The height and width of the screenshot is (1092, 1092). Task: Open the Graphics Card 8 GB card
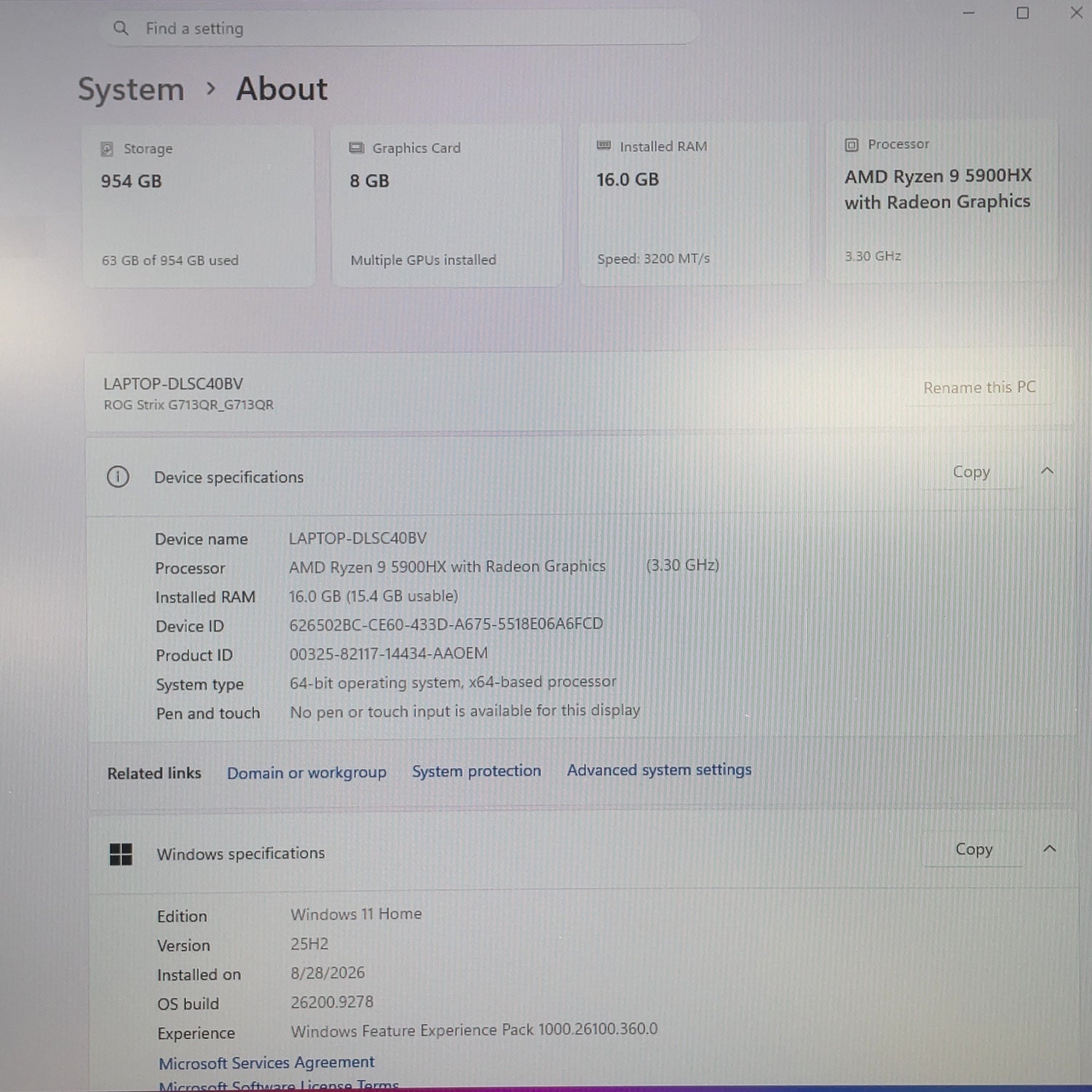(x=447, y=205)
